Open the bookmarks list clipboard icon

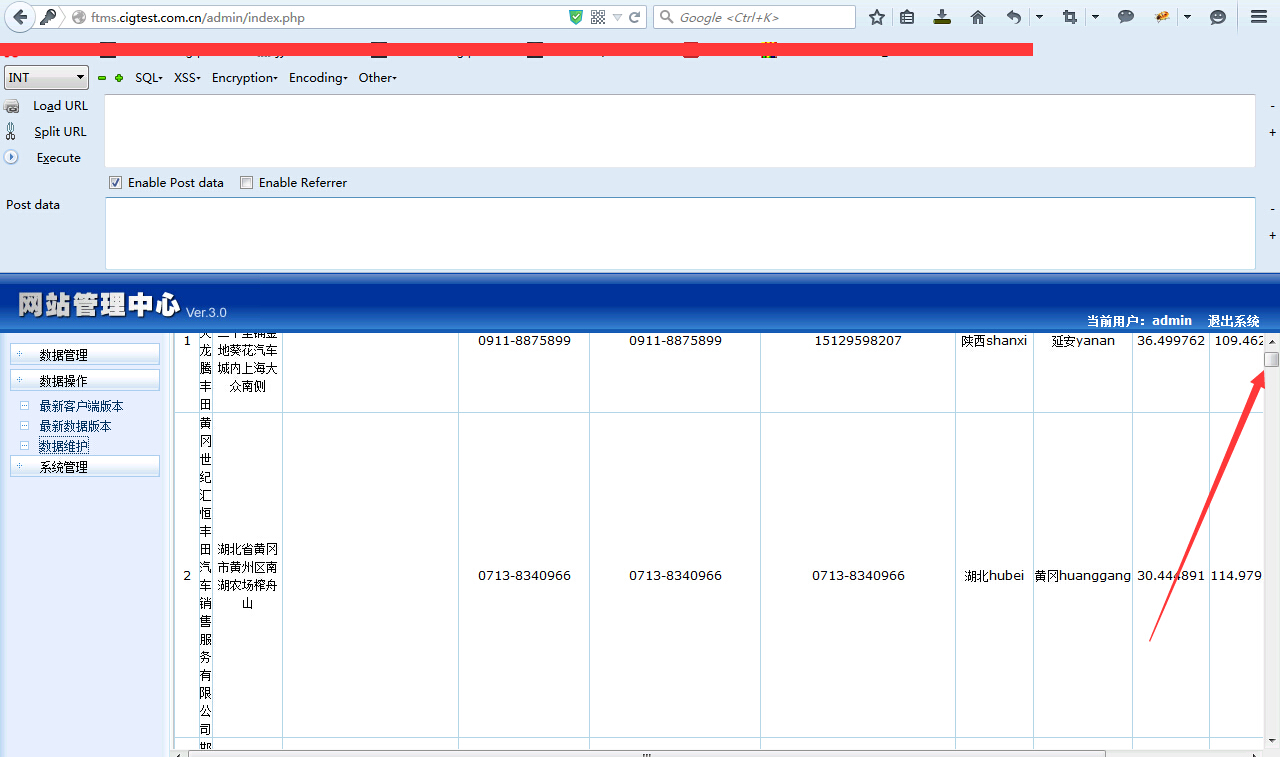(907, 17)
